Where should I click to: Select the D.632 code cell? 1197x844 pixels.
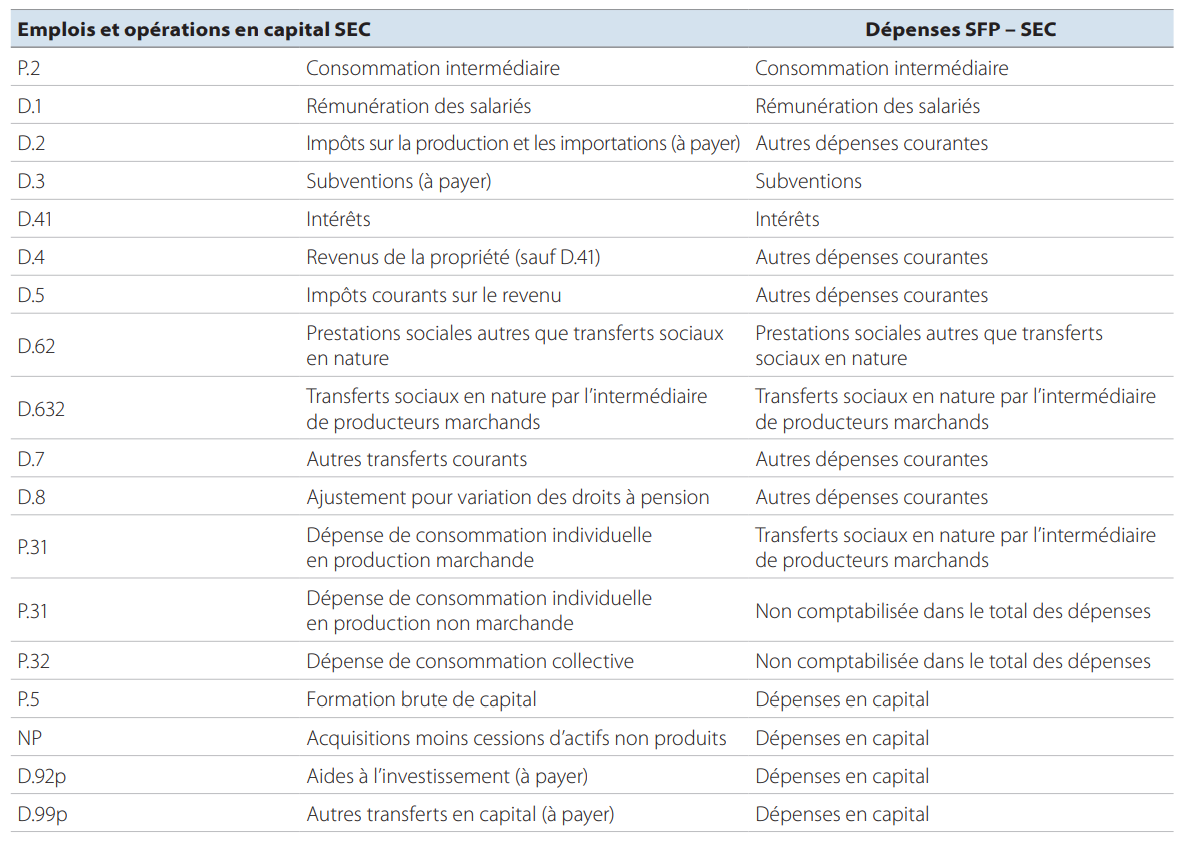click(41, 409)
